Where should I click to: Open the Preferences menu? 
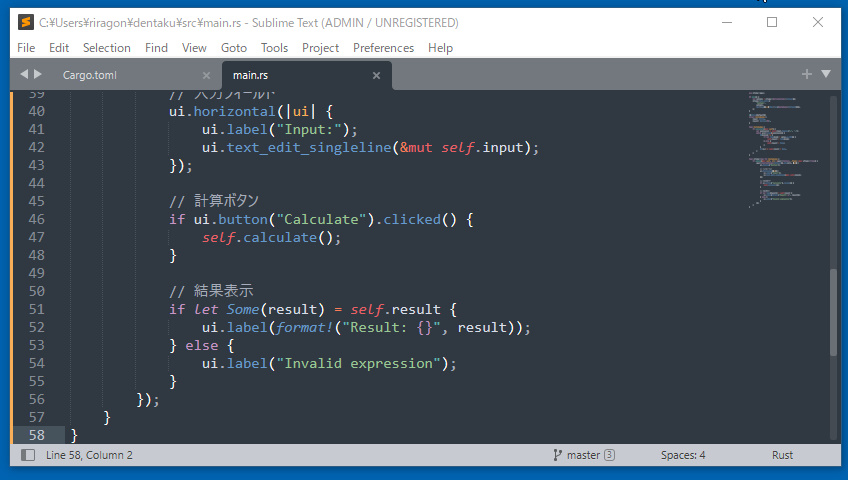383,47
